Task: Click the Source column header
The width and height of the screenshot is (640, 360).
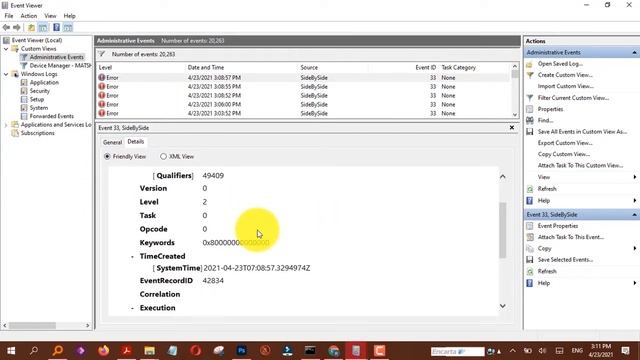Action: point(309,67)
